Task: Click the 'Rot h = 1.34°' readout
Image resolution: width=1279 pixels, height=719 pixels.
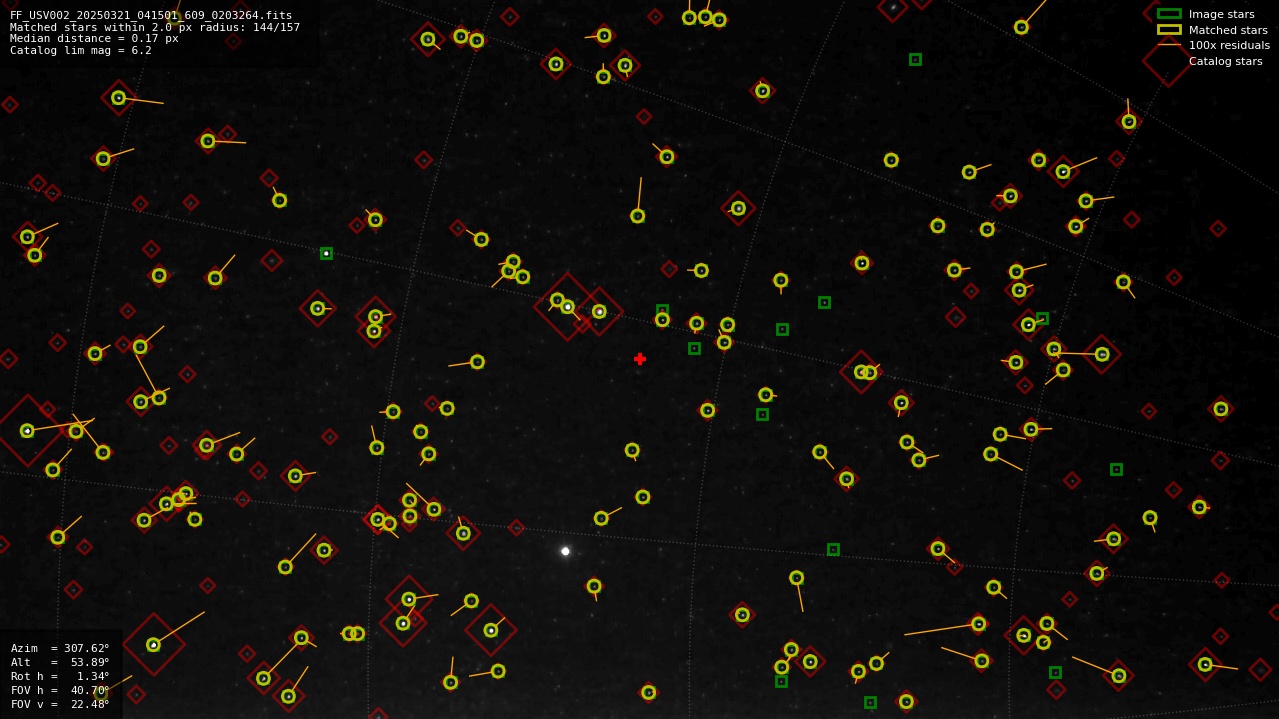Action: [x=60, y=676]
